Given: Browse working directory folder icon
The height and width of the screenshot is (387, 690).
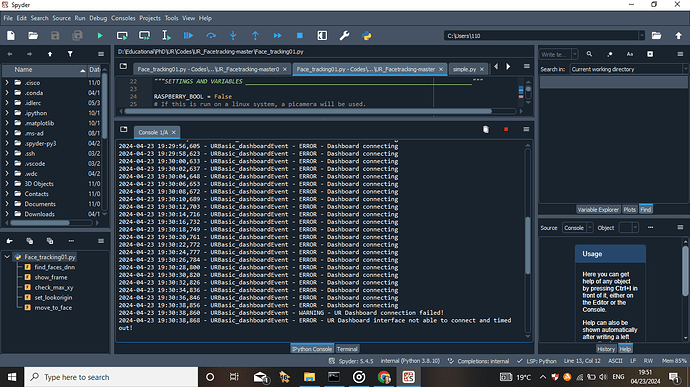Looking at the screenshot, I should 656,36.
